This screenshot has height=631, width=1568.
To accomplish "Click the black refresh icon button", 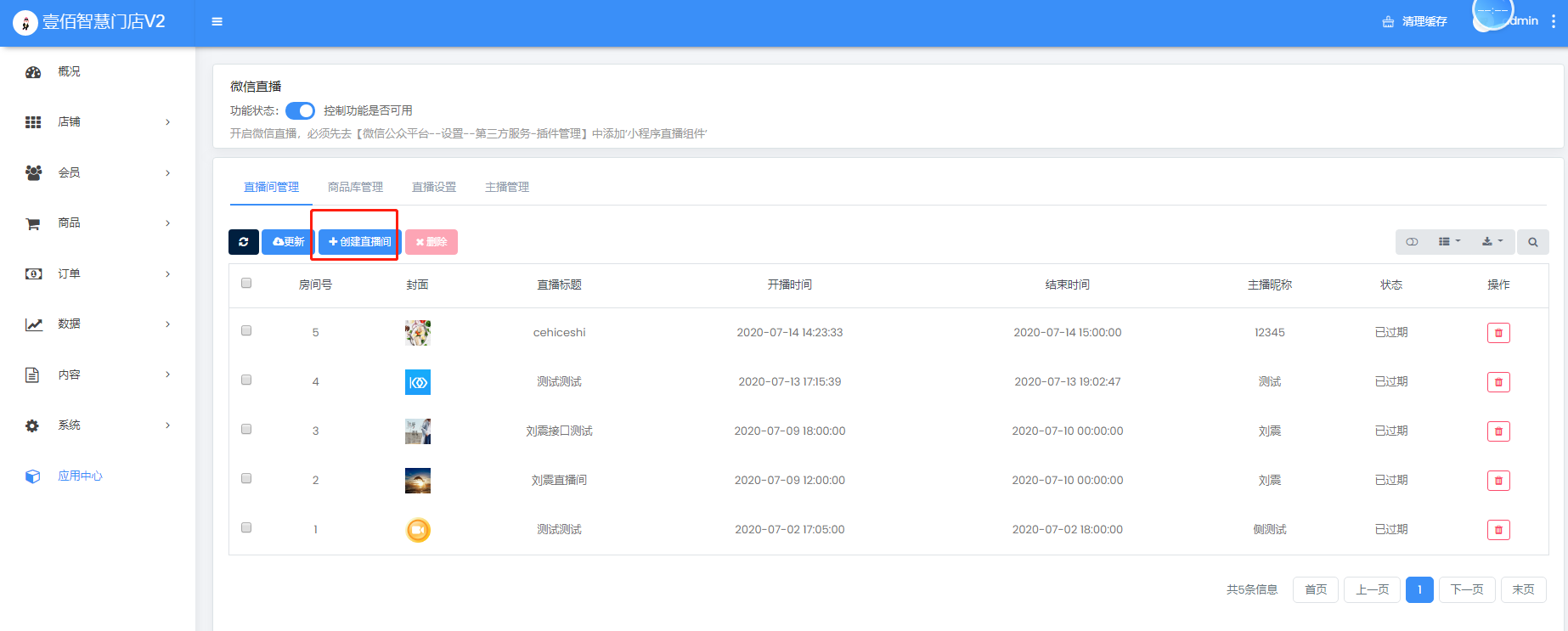I will [x=243, y=242].
